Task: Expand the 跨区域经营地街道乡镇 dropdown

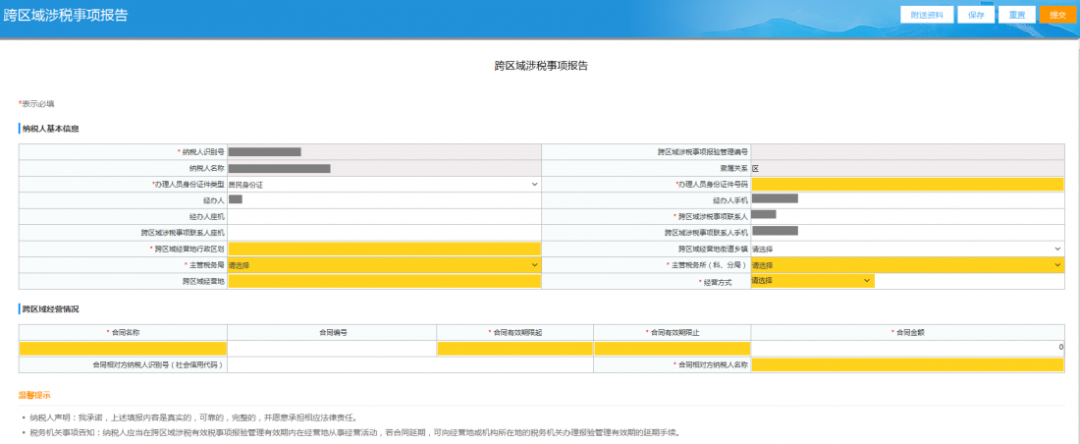Action: click(x=906, y=248)
